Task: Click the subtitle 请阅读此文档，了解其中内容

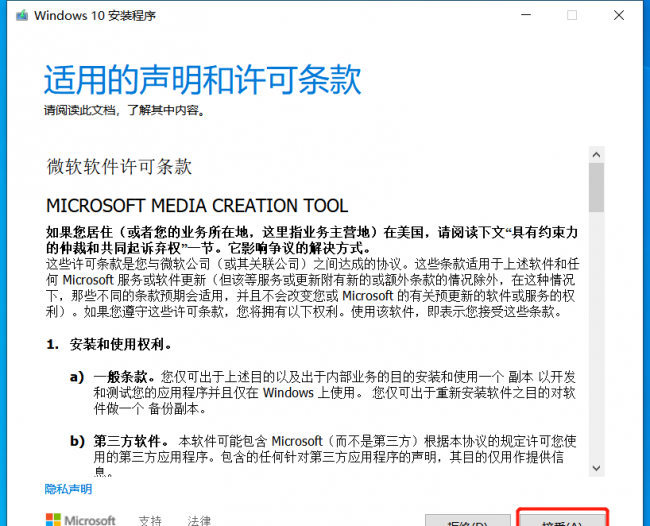Action: click(125, 110)
